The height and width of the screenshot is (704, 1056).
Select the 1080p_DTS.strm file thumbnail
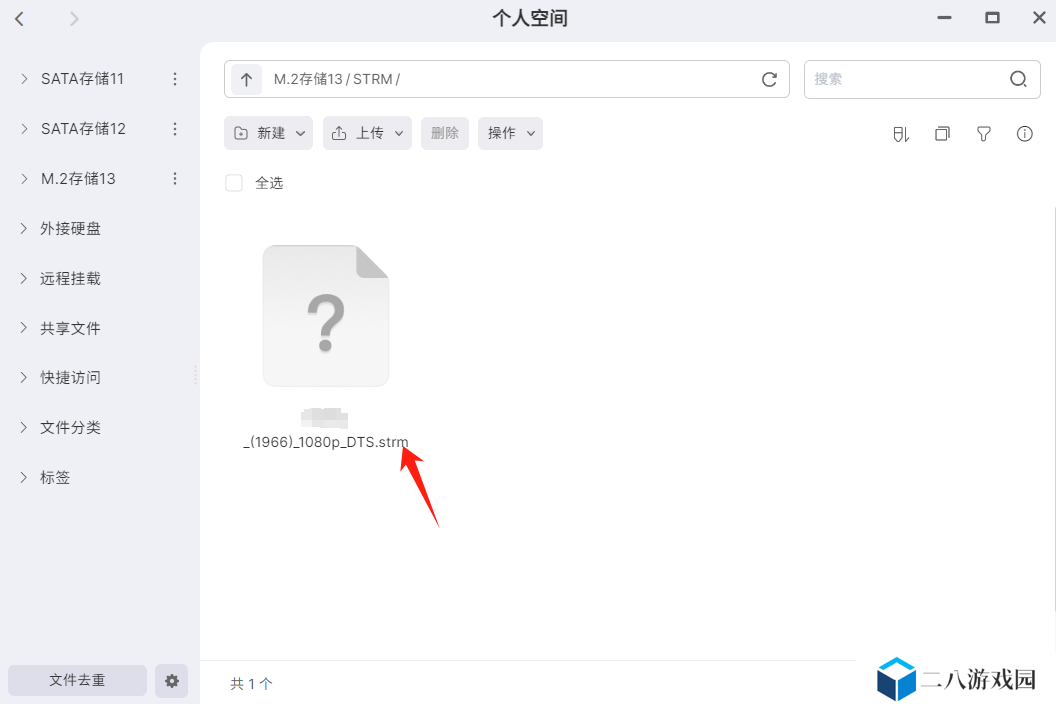pos(326,315)
